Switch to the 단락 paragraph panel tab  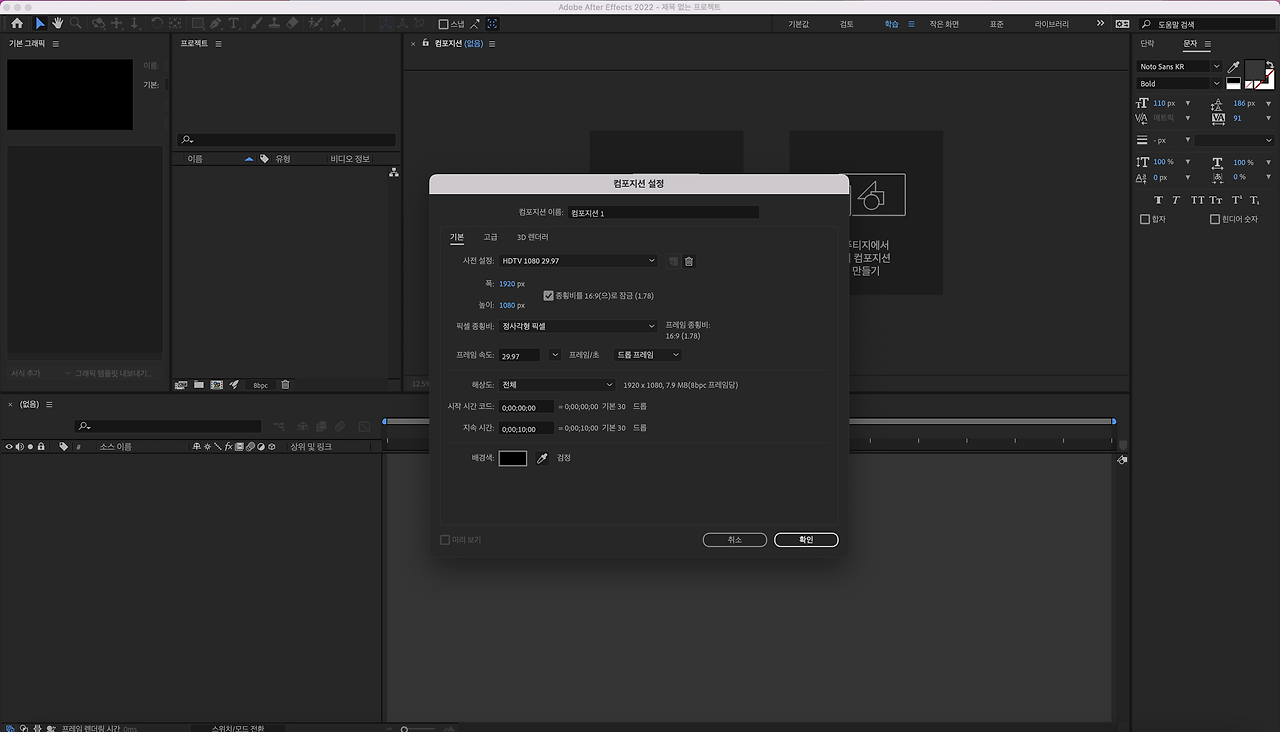(1147, 44)
